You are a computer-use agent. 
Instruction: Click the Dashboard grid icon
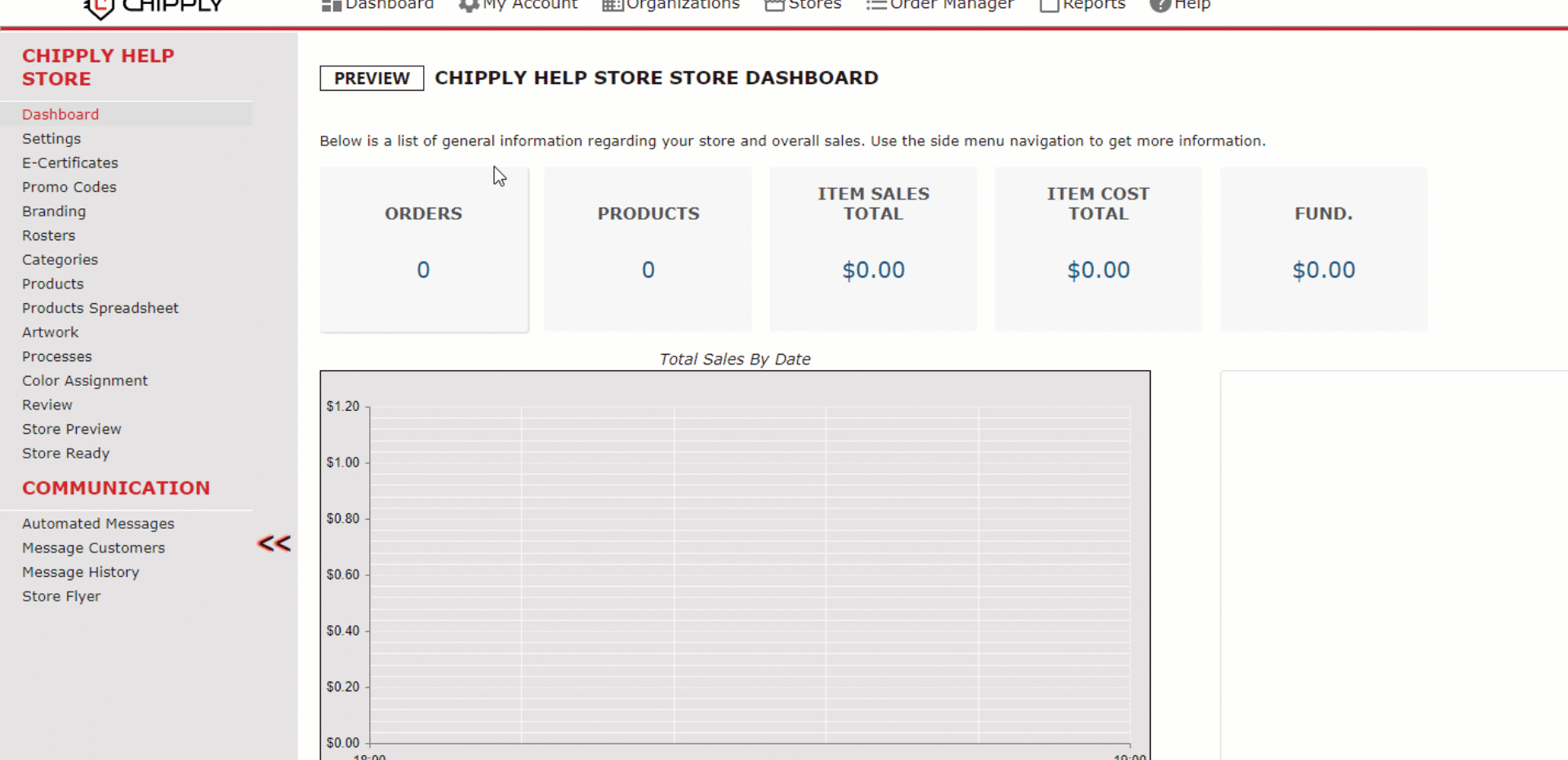point(331,5)
